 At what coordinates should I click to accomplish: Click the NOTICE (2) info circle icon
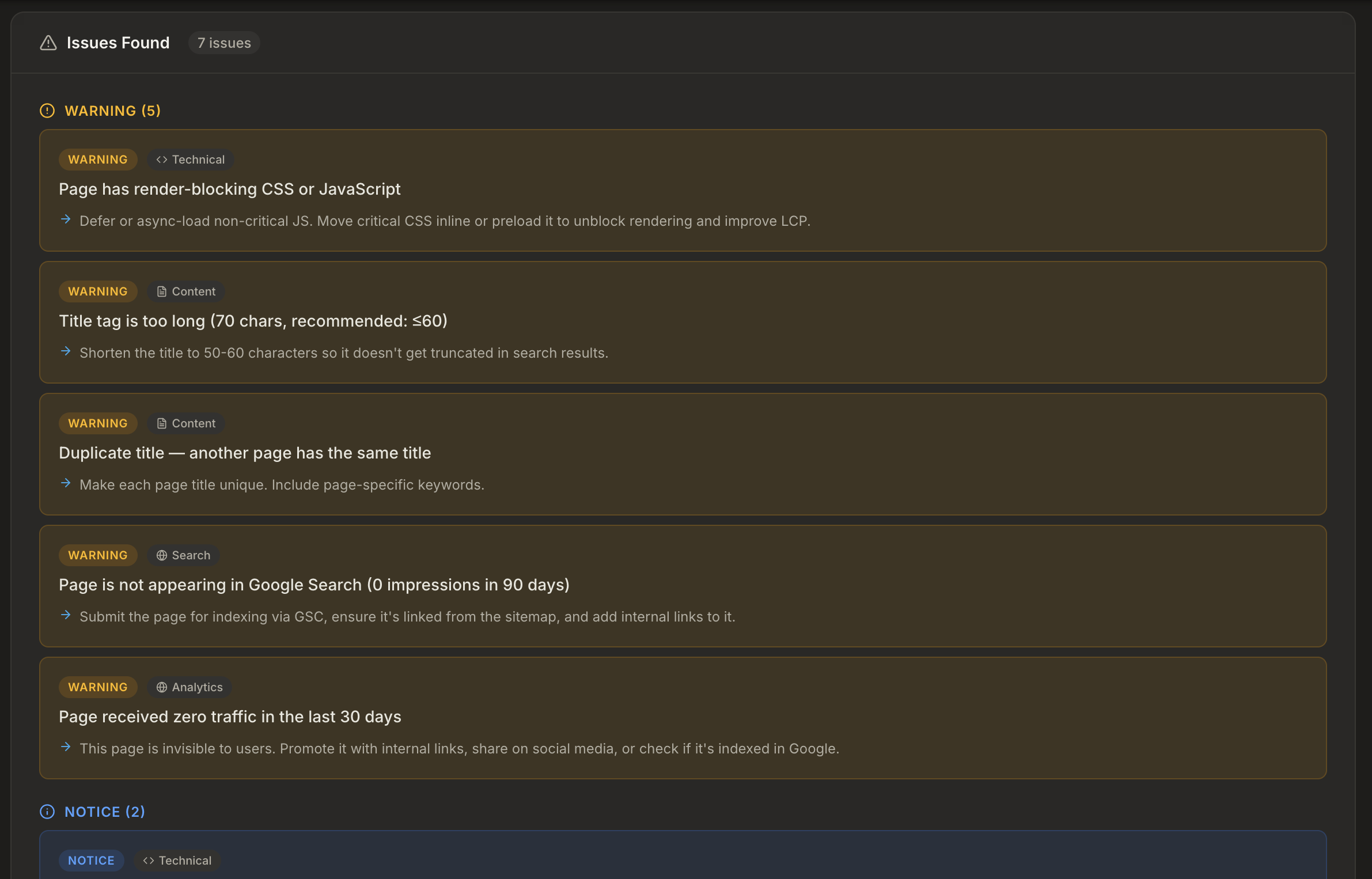tap(47, 812)
